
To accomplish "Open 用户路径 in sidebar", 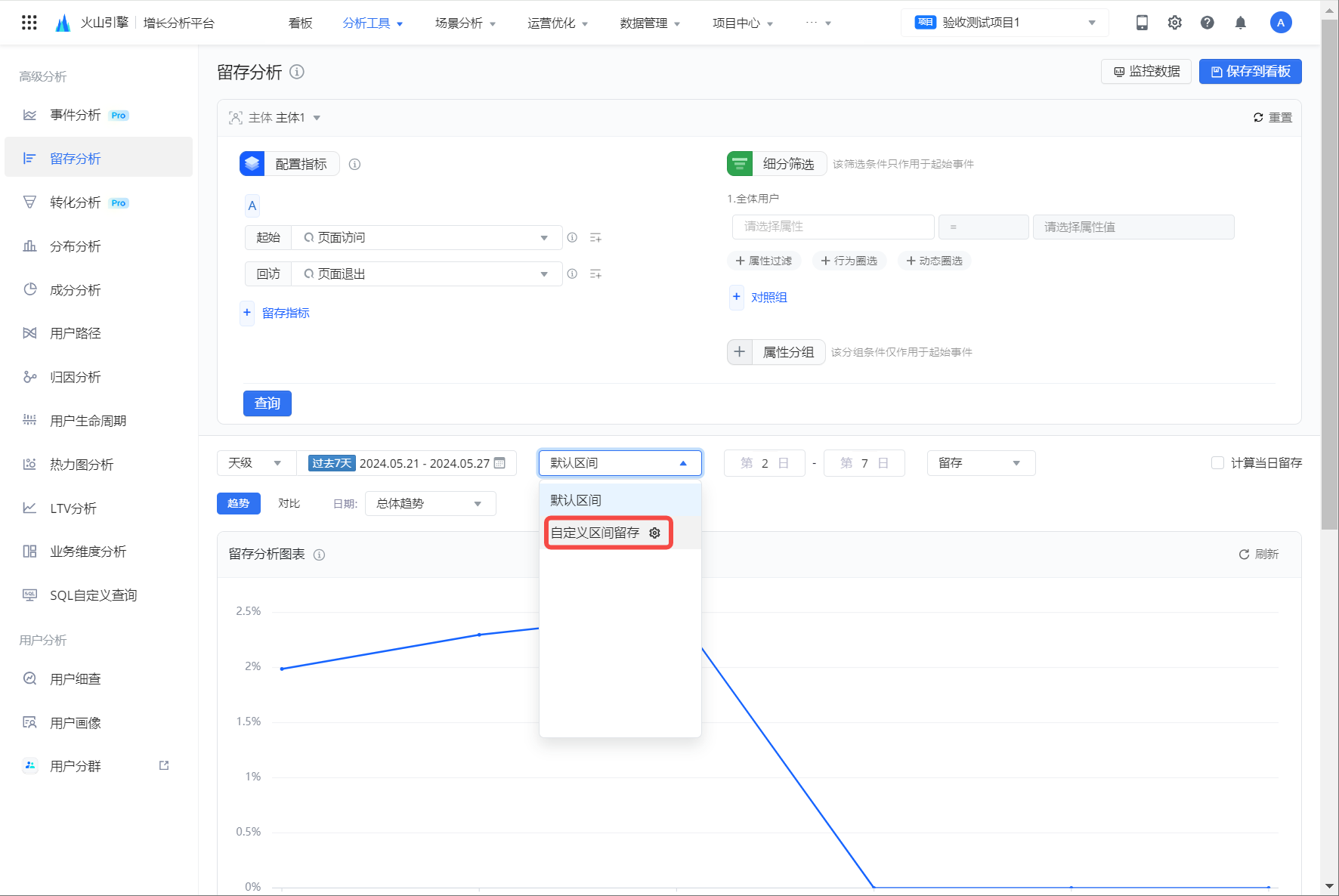I will coord(99,333).
